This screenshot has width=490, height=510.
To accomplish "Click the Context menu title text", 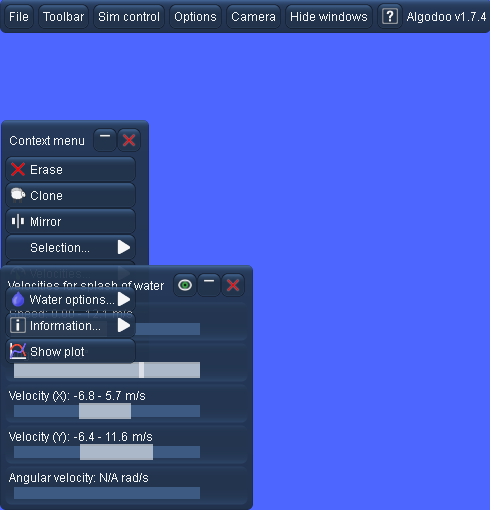I will (x=47, y=141).
